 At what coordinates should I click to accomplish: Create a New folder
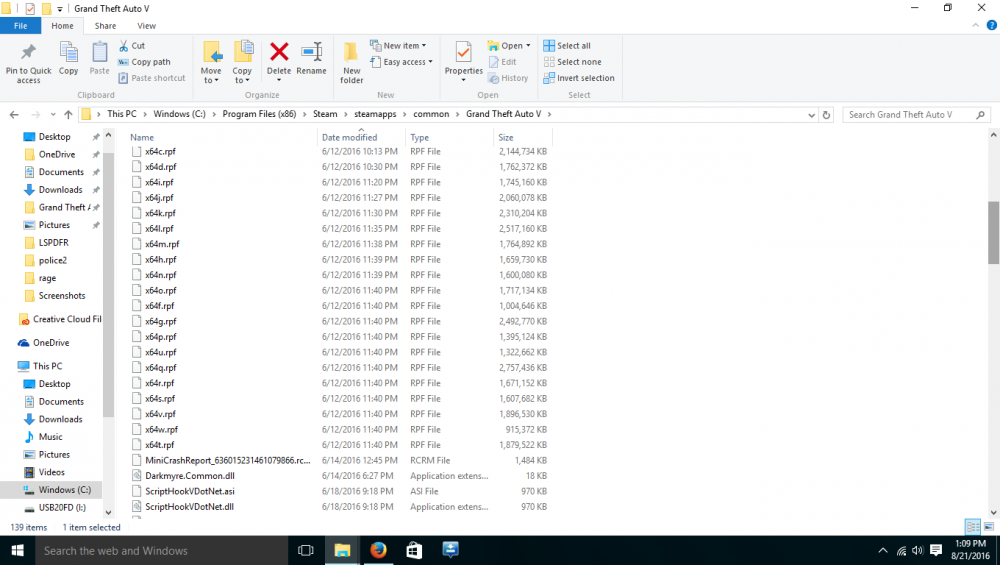(351, 62)
